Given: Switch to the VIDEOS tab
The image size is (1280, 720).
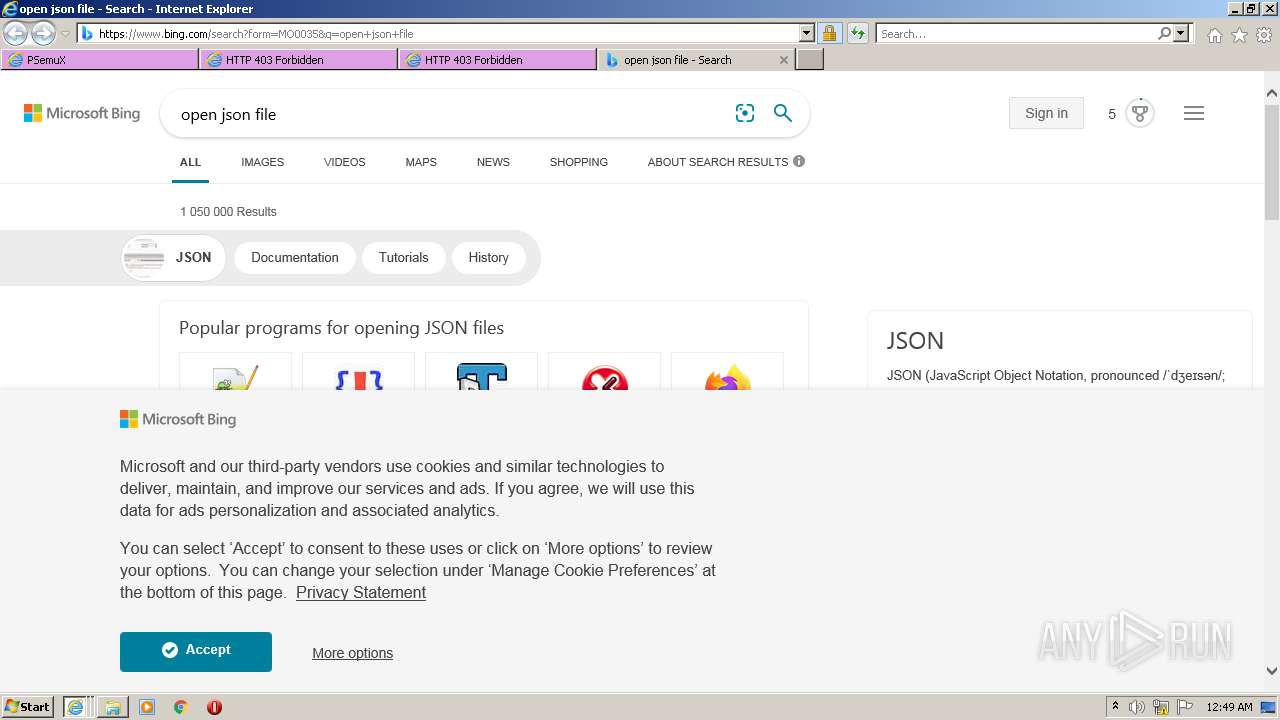Looking at the screenshot, I should (x=345, y=162).
